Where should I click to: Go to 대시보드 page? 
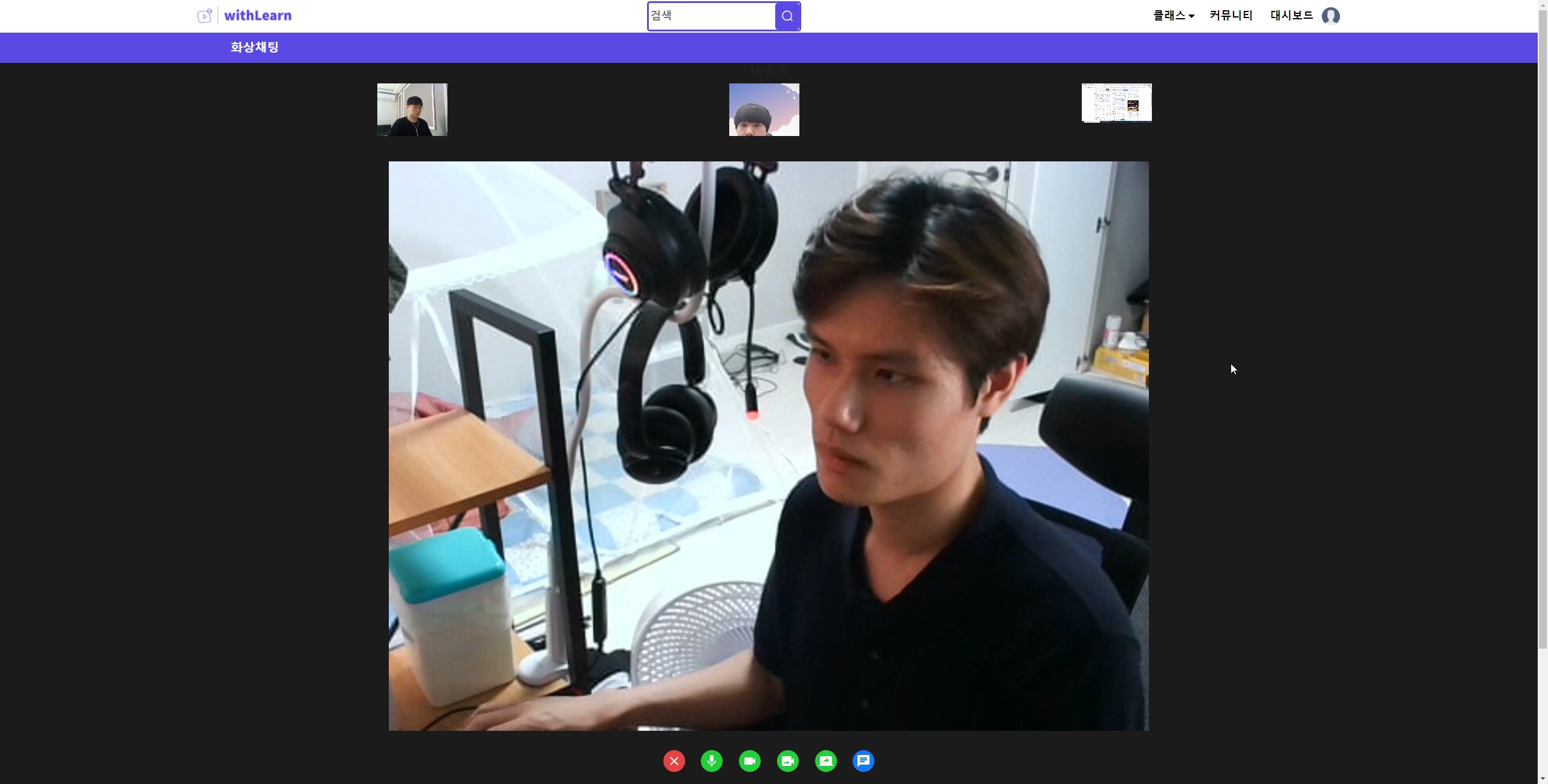1292,16
